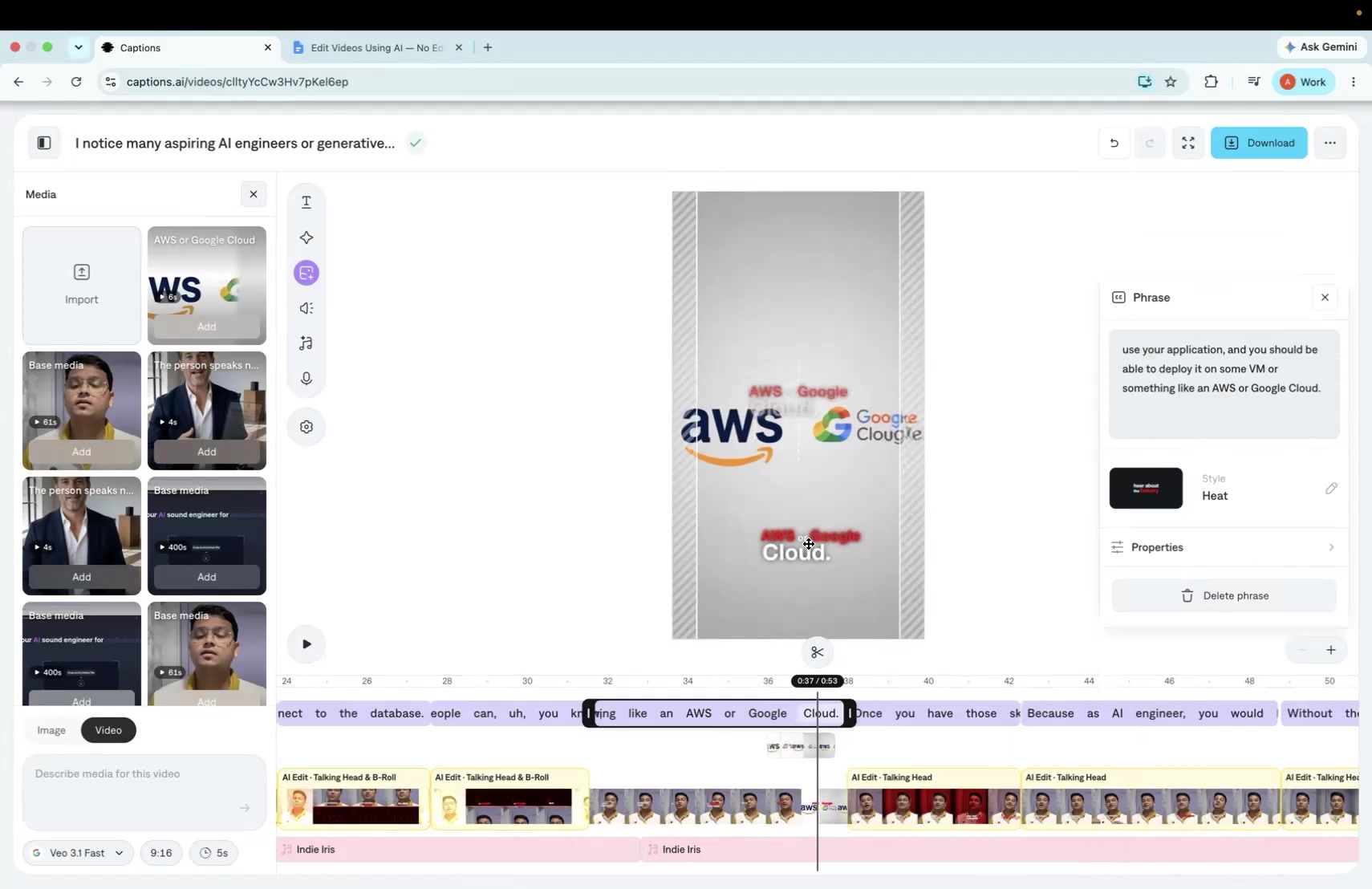
Task: Switch the media type to Video
Action: tap(108, 730)
